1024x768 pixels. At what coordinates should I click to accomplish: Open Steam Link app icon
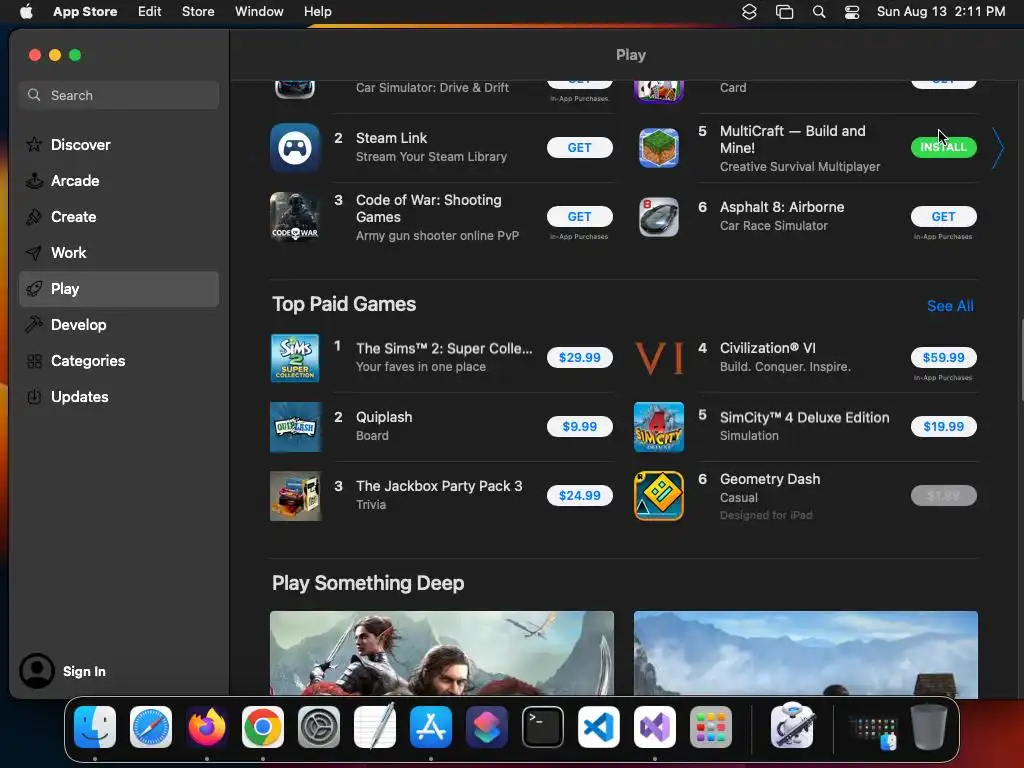coord(295,148)
